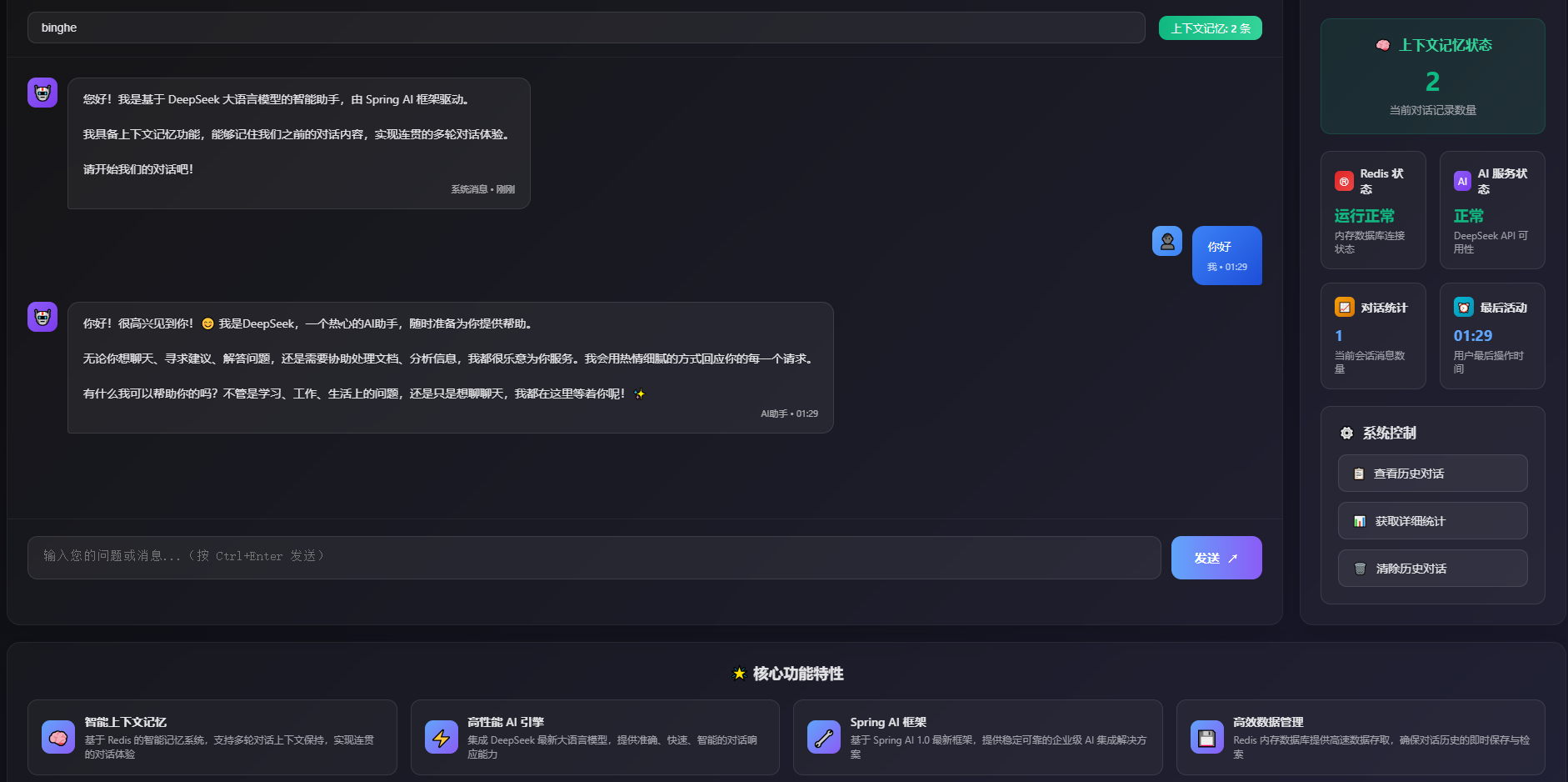Viewport: 1568px width, 782px height.
Task: Click the lightning icon in 高性能 AI 引擎 card
Action: [x=442, y=737]
